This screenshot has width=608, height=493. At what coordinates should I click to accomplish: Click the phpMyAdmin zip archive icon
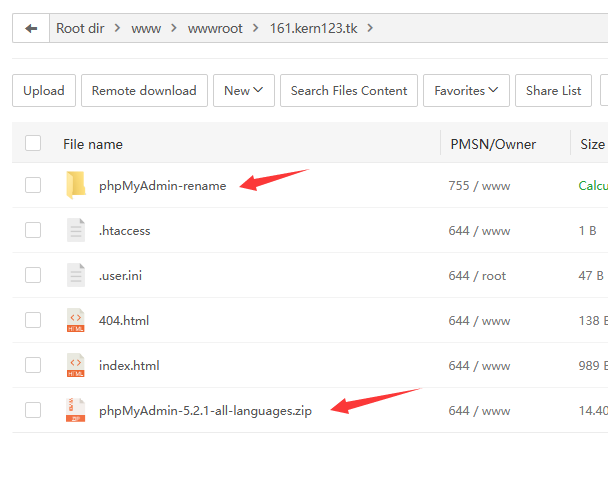(x=76, y=410)
